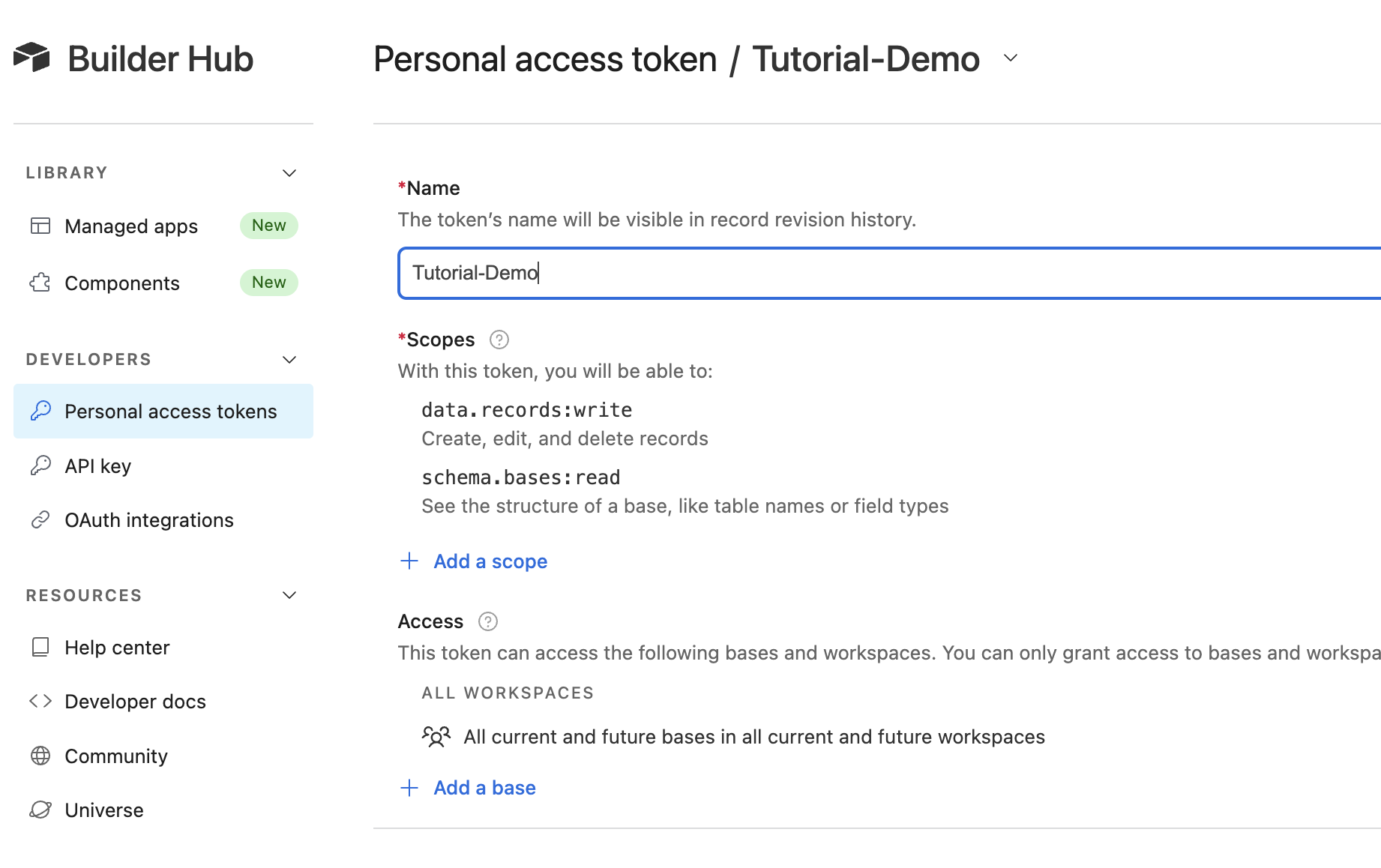Screen dimensions: 1381x868
Task: Navigate to Personal access tokens sidebar entry
Action: pyautogui.click(x=170, y=411)
